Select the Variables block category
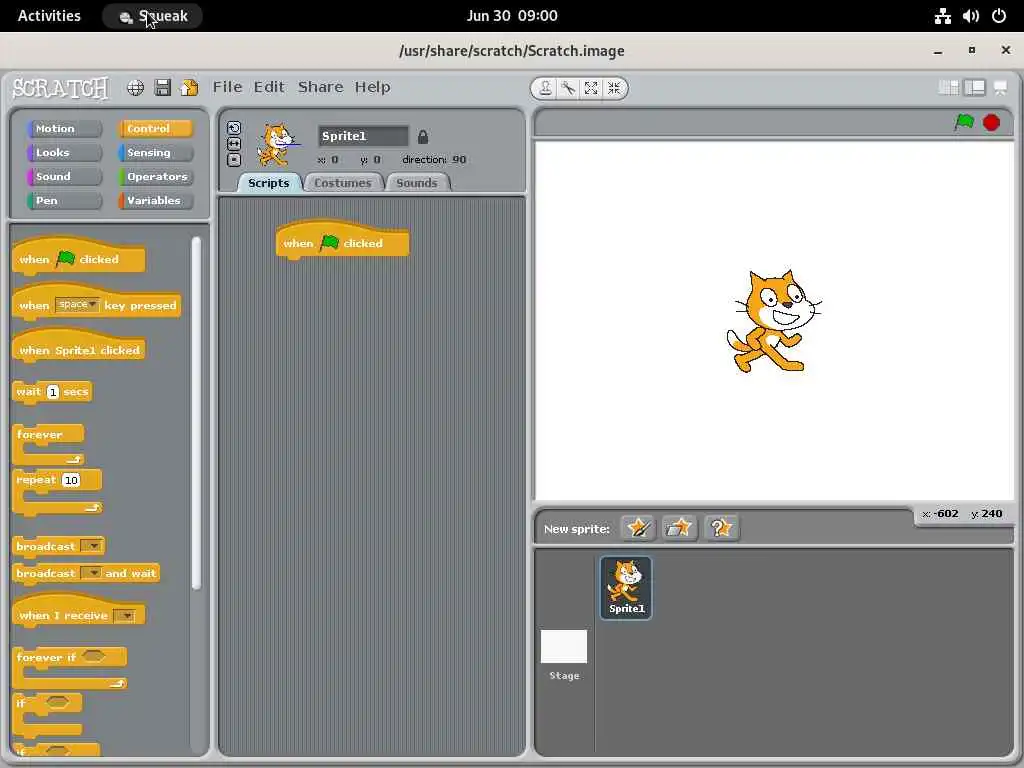Viewport: 1024px width, 768px height. 155,200
